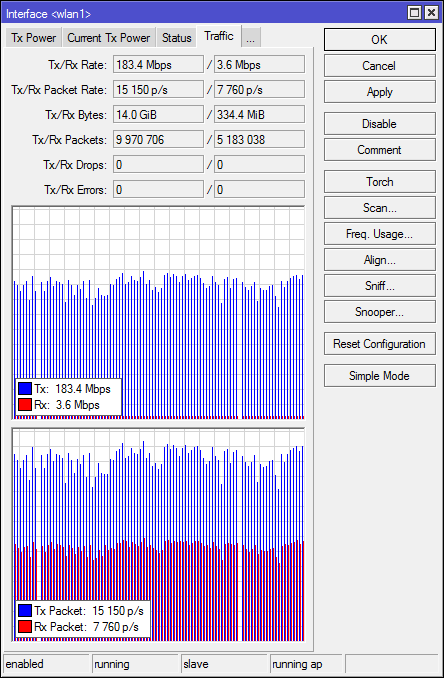Launch the Torch tool
Image resolution: width=444 pixels, height=678 pixels.
[x=380, y=182]
